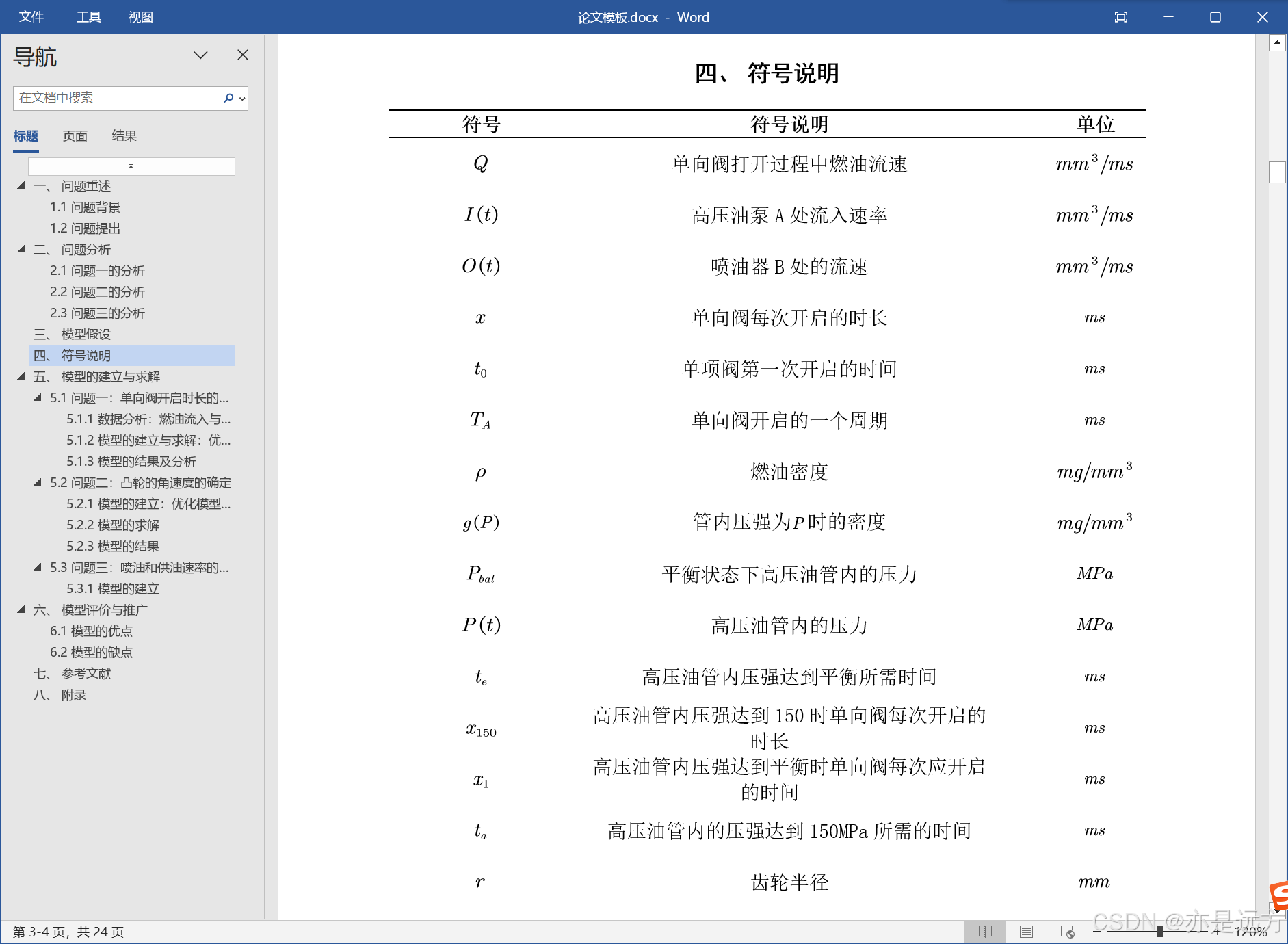Screen dimensions: 1288x944
Task: Switch to Read Mode view icon
Action: [985, 932]
